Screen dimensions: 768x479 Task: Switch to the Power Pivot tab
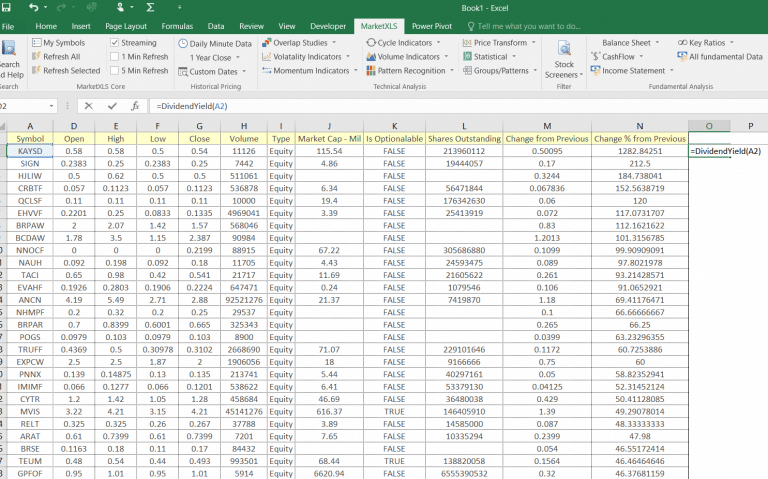pos(432,26)
